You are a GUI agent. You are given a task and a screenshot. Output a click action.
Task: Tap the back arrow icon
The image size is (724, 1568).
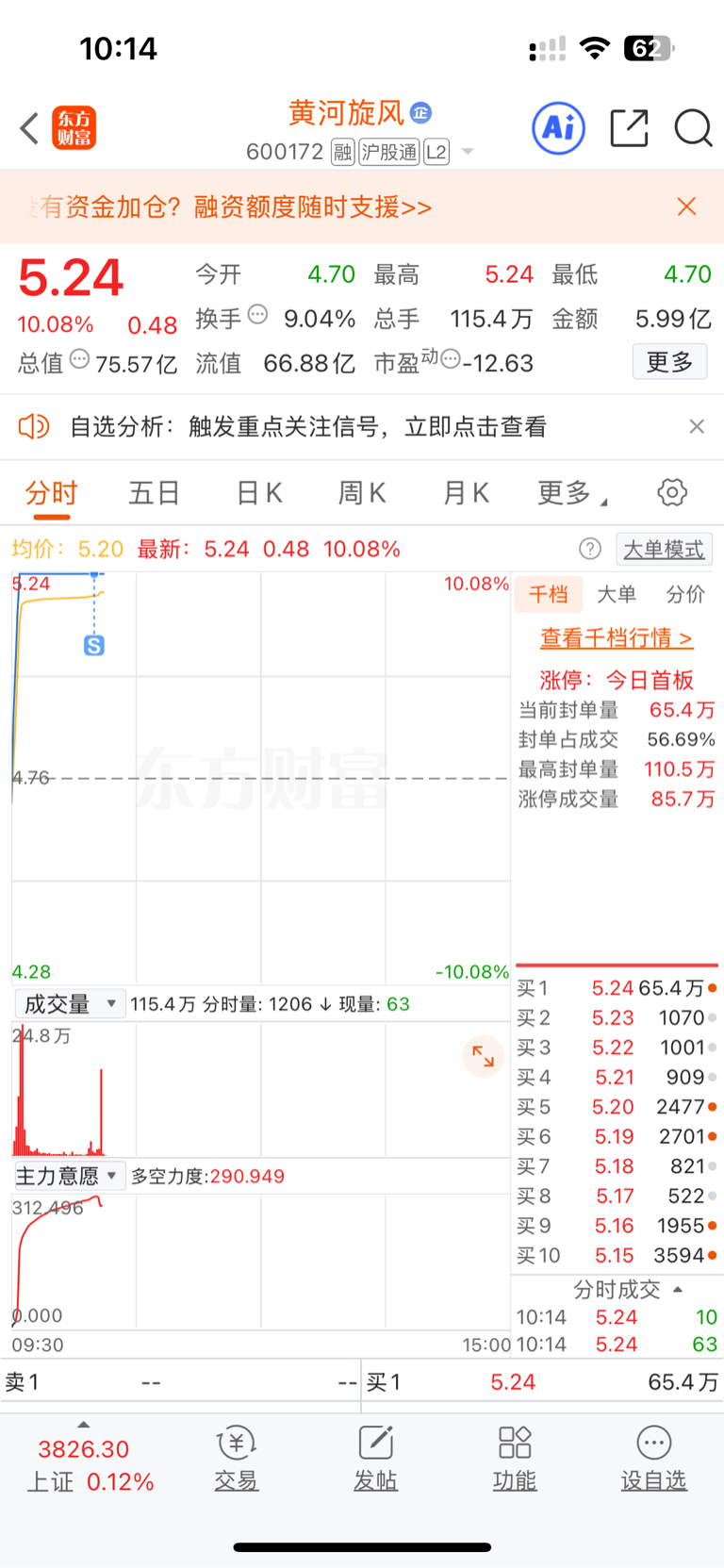[29, 128]
